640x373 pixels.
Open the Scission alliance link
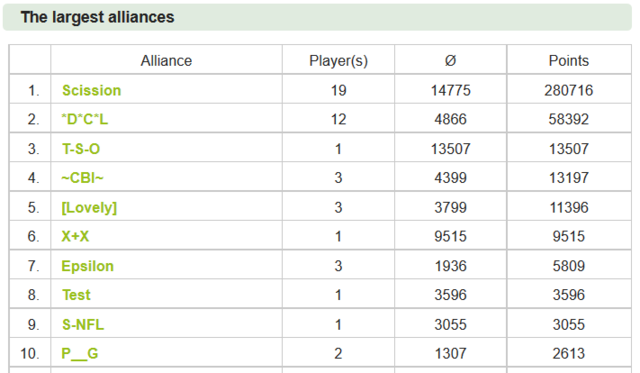(91, 90)
